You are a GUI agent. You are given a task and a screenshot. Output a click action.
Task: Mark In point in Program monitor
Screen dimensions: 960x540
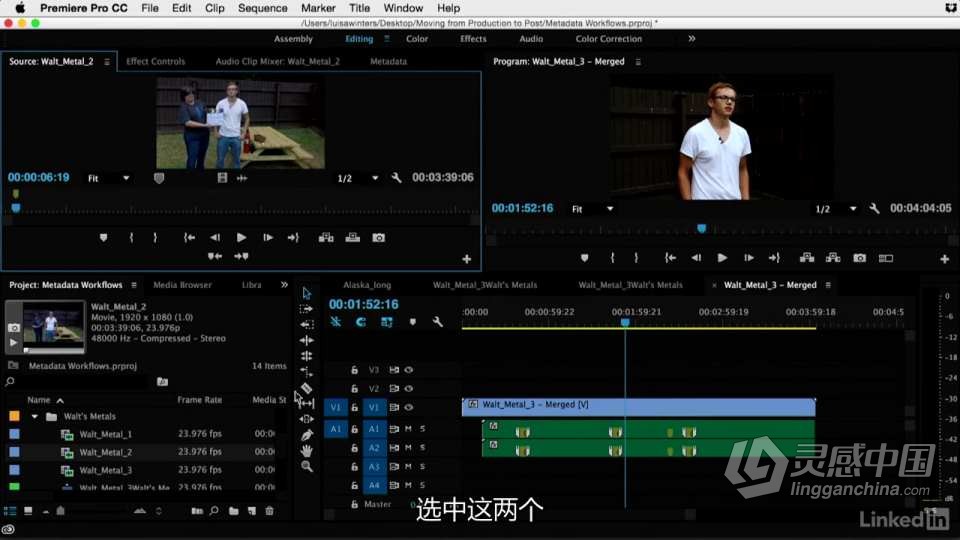point(612,258)
